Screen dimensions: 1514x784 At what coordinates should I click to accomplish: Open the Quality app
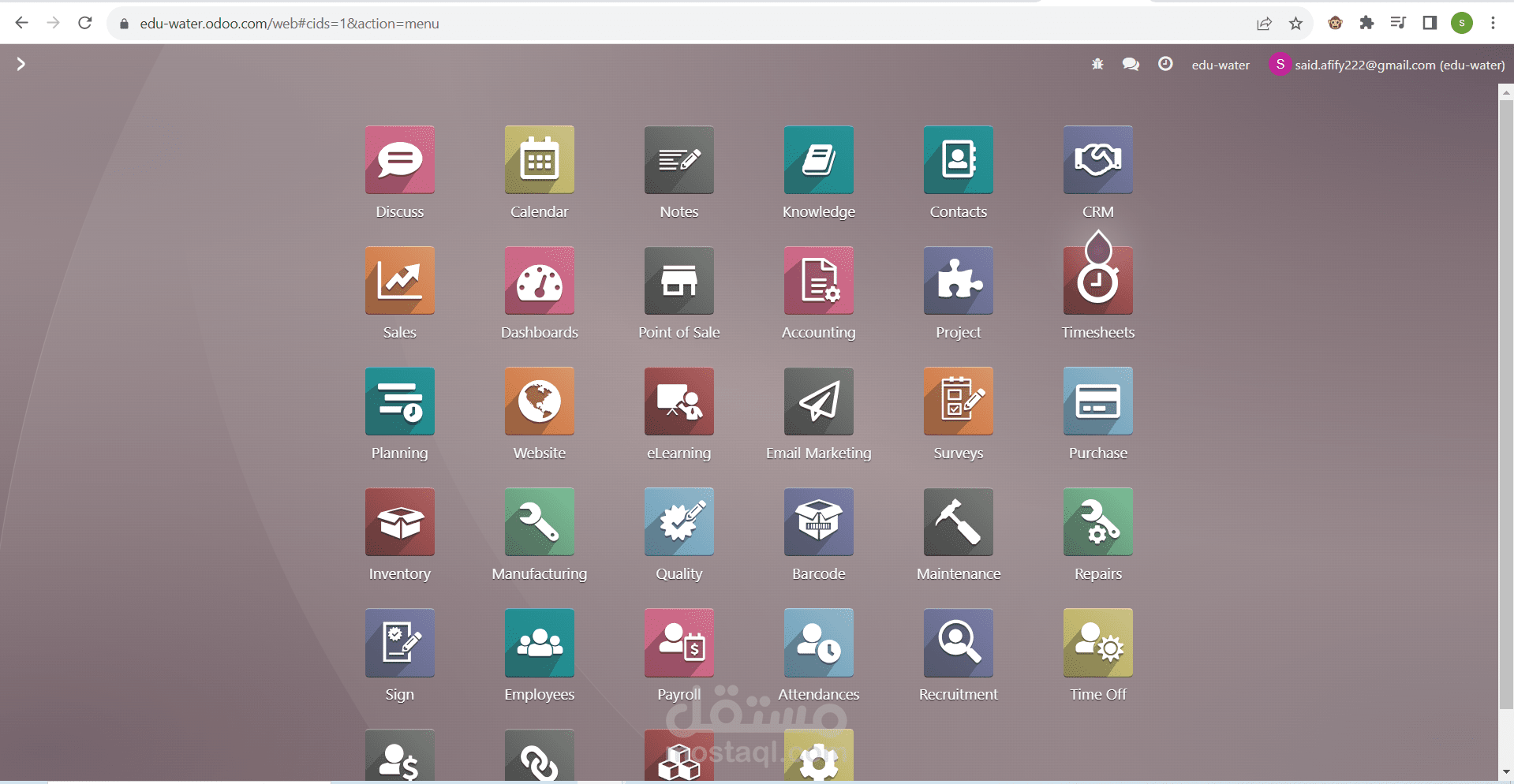[x=679, y=522]
